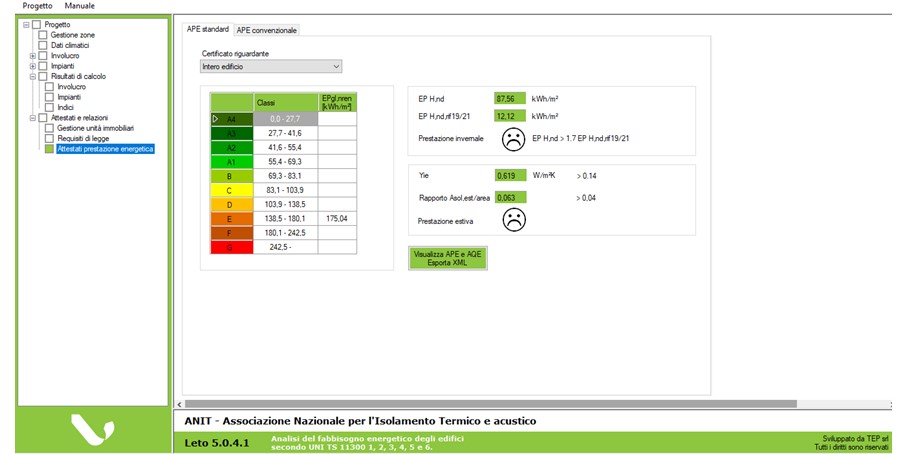
Task: Collapse the Risultati di calcolo node
Action: click(33, 76)
